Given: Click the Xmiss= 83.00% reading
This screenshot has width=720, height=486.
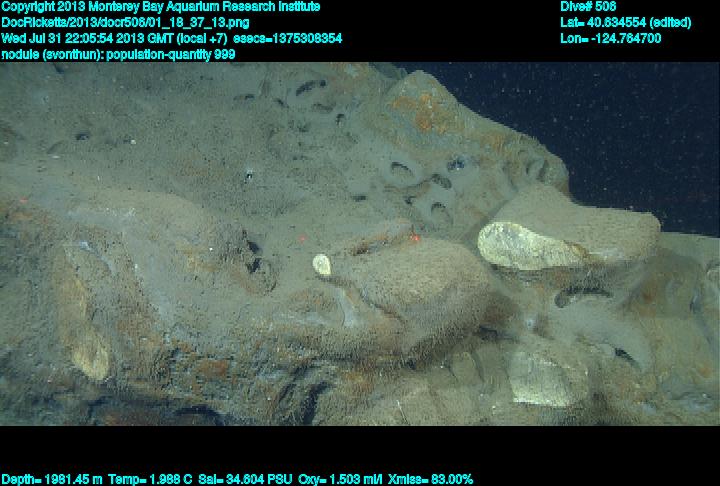Looking at the screenshot, I should [x=430, y=480].
